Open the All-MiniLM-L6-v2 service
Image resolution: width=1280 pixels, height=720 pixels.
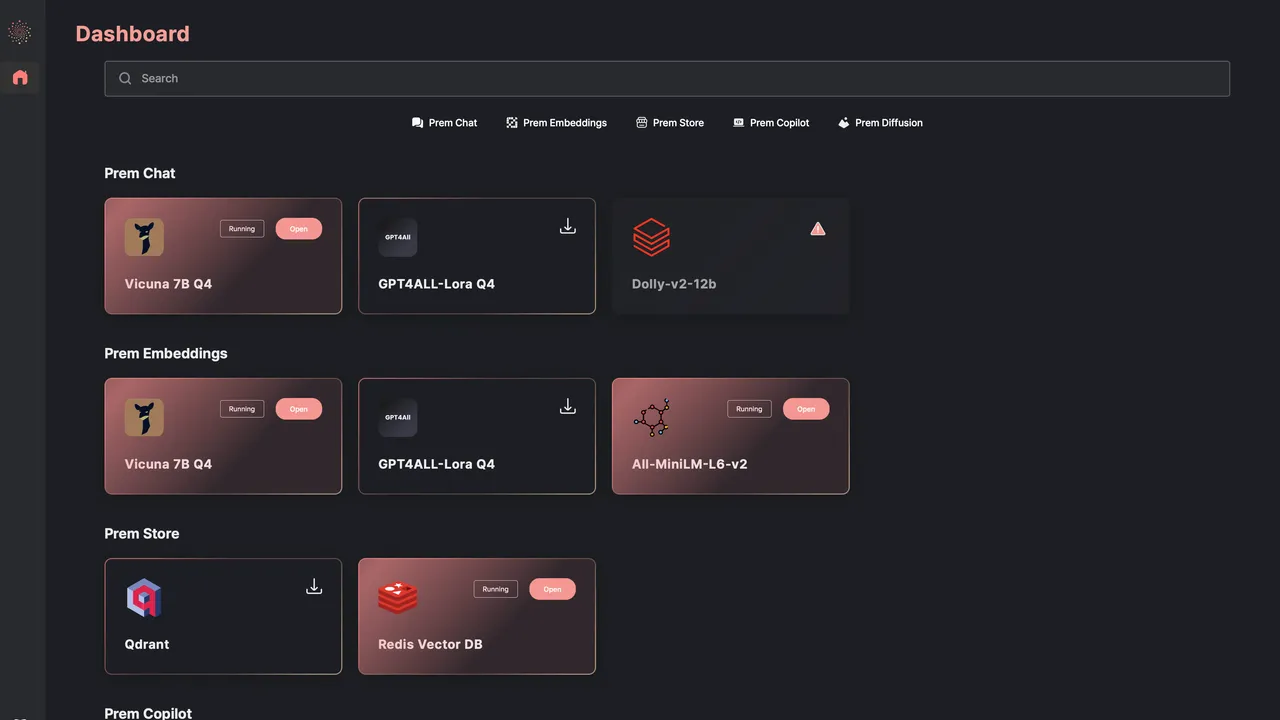click(x=806, y=409)
